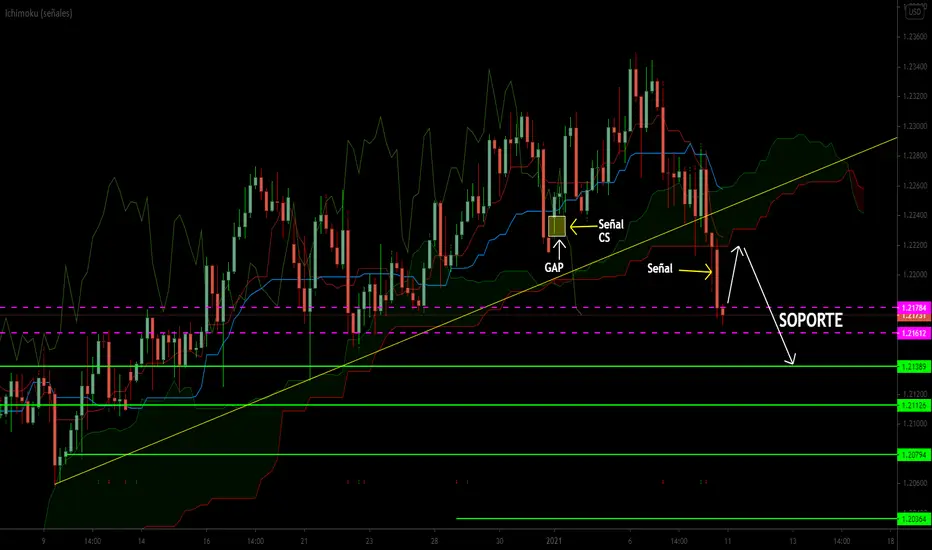932x550 pixels.
Task: Click the magenta 1.21612 price label
Action: point(914,333)
